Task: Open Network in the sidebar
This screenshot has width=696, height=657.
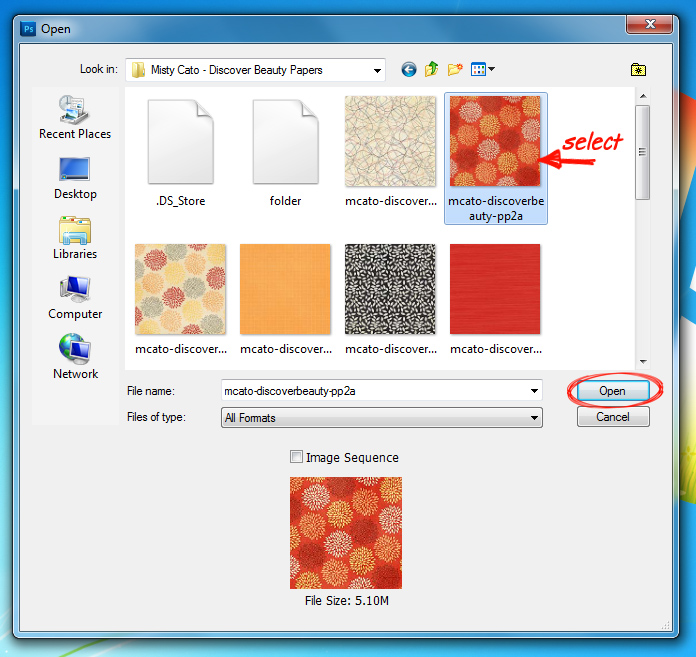Action: tap(75, 356)
